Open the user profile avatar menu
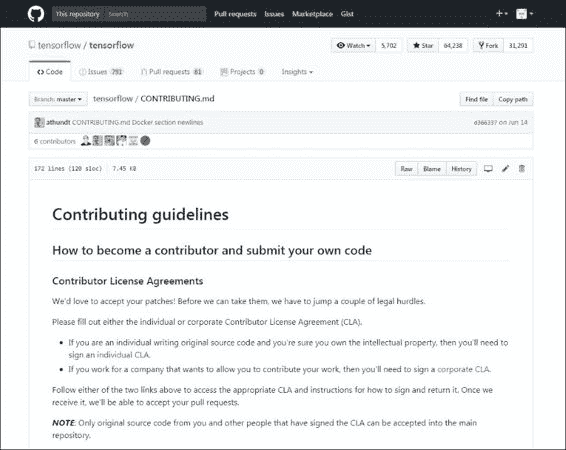This screenshot has width=566, height=450. [524, 14]
